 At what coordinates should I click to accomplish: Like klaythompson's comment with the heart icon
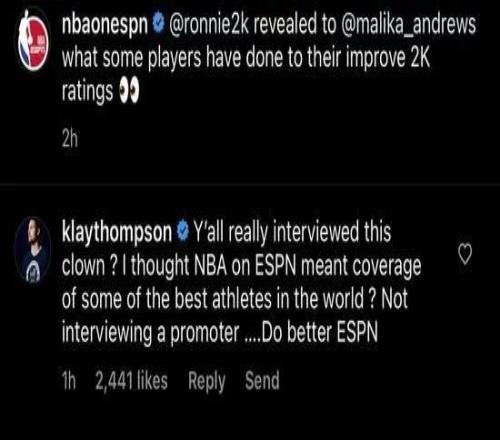tap(465, 255)
